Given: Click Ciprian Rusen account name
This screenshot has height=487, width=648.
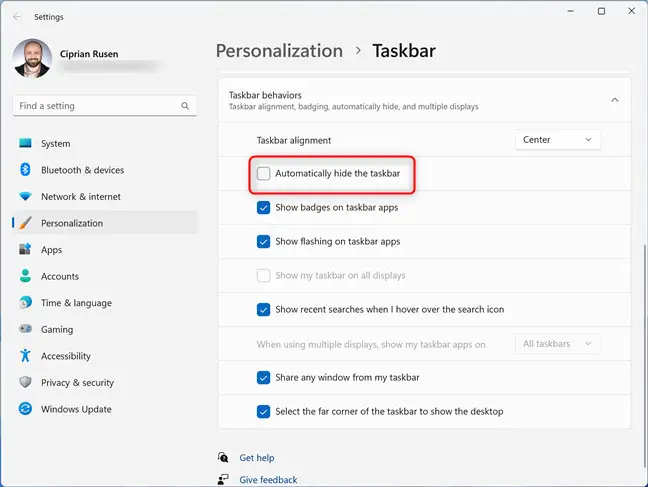Looking at the screenshot, I should pyautogui.click(x=89, y=54).
